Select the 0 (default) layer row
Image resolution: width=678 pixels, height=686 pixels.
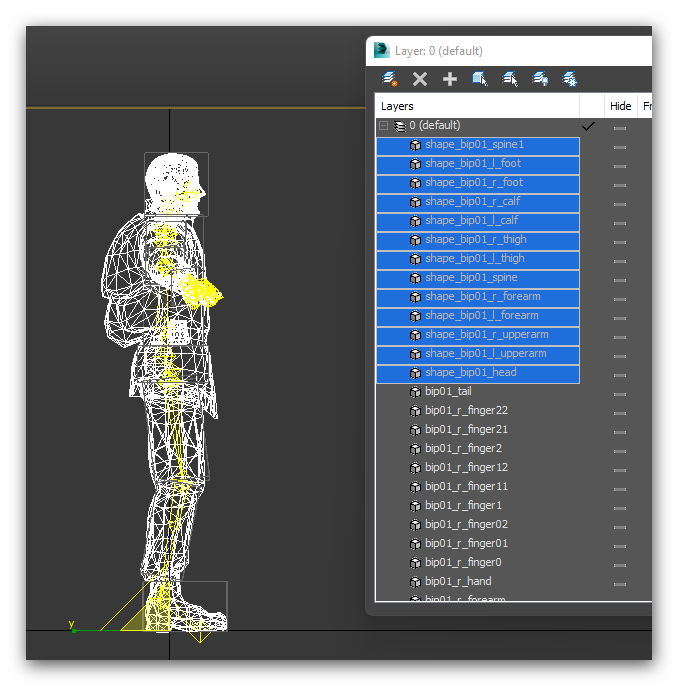pos(440,126)
